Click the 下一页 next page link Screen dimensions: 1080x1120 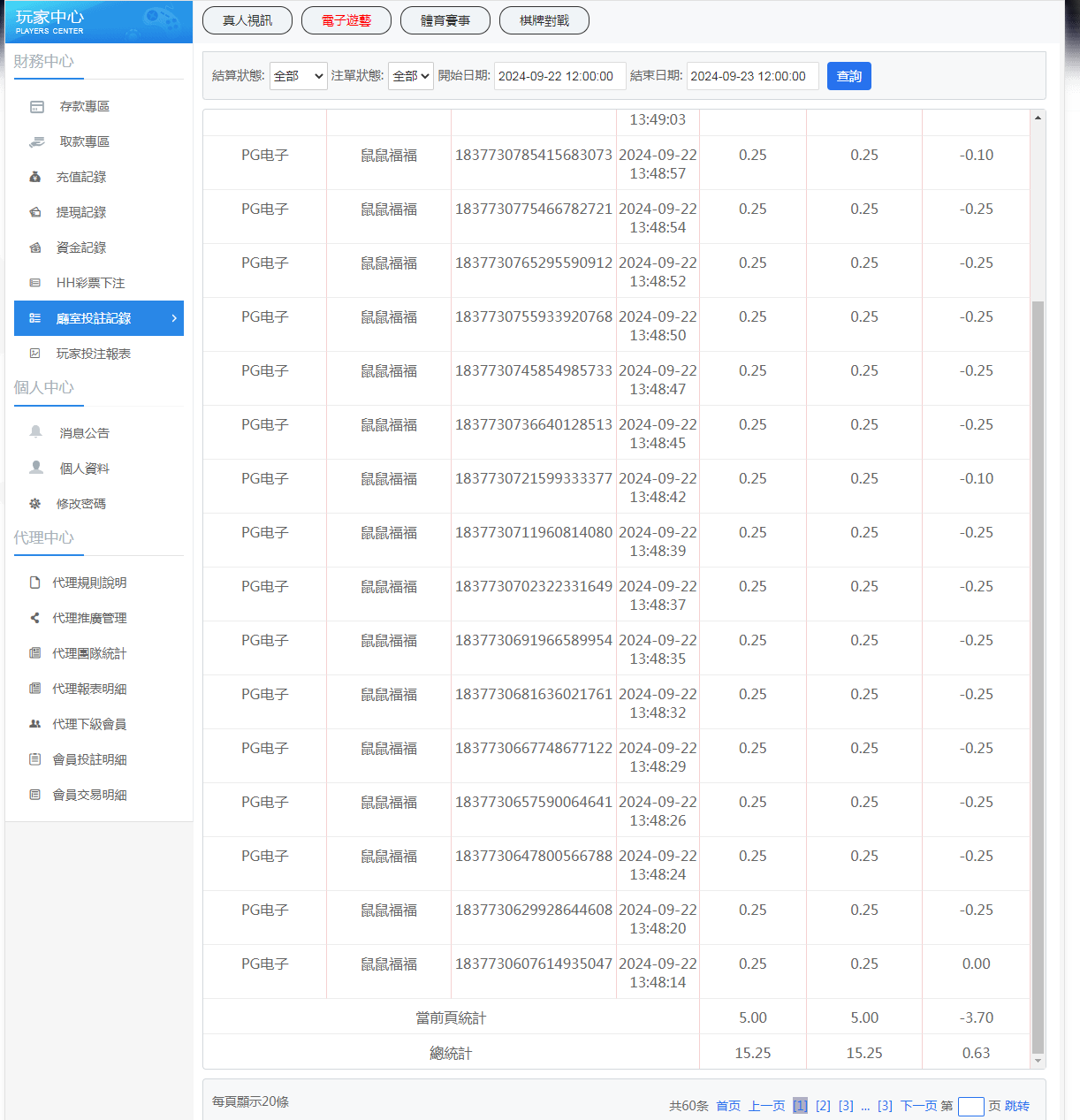(918, 1106)
